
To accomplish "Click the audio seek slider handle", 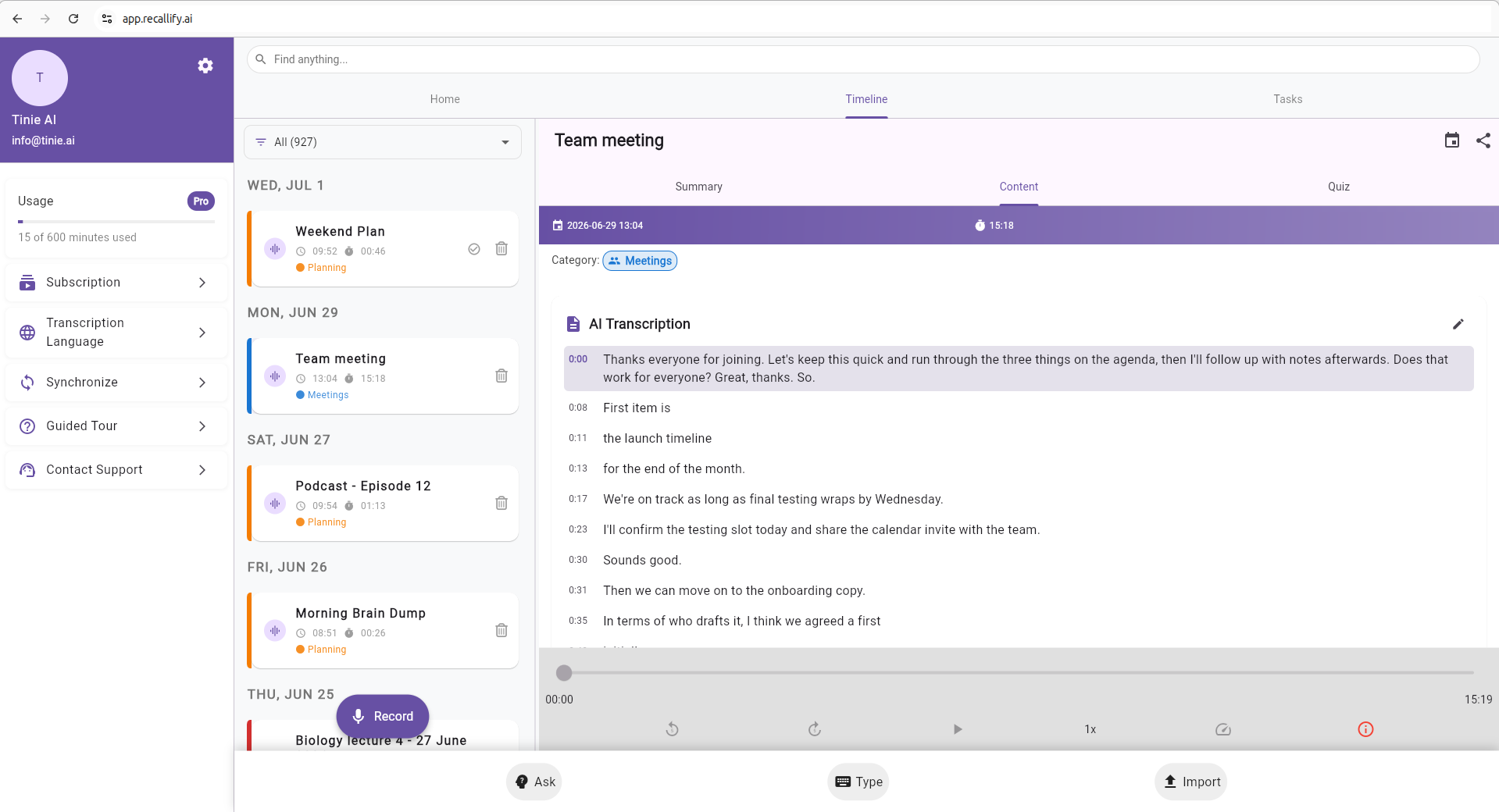I will [x=564, y=672].
